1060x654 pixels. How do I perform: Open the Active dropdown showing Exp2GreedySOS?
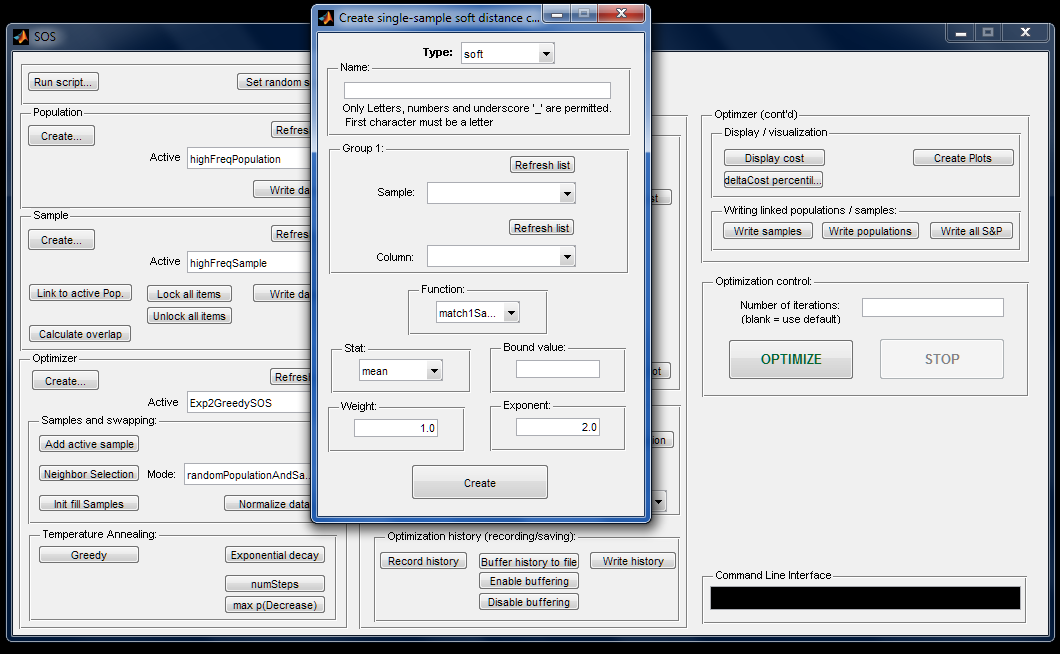click(249, 402)
